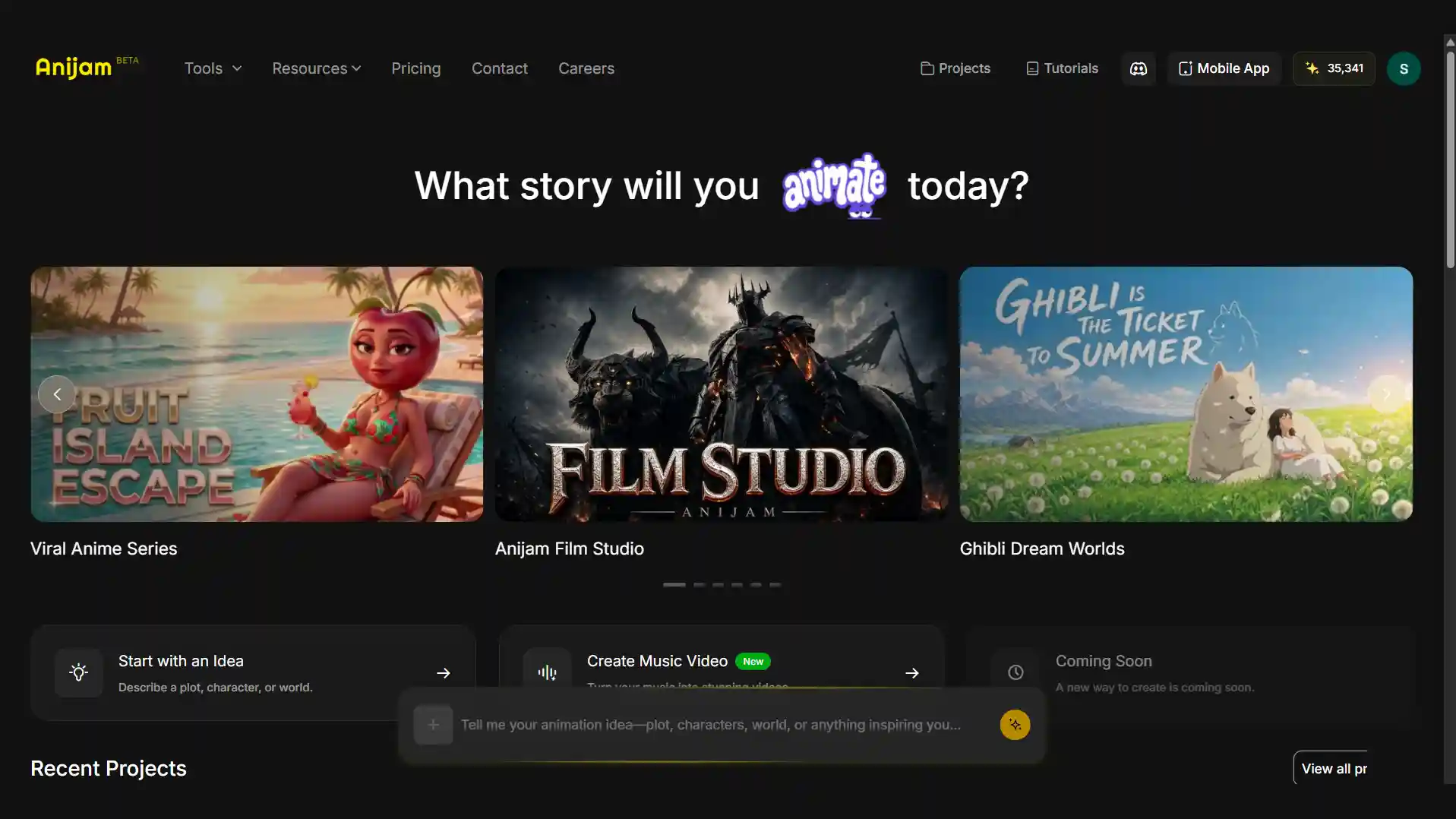Open the Mobile App button
The width and height of the screenshot is (1456, 819).
coord(1224,68)
